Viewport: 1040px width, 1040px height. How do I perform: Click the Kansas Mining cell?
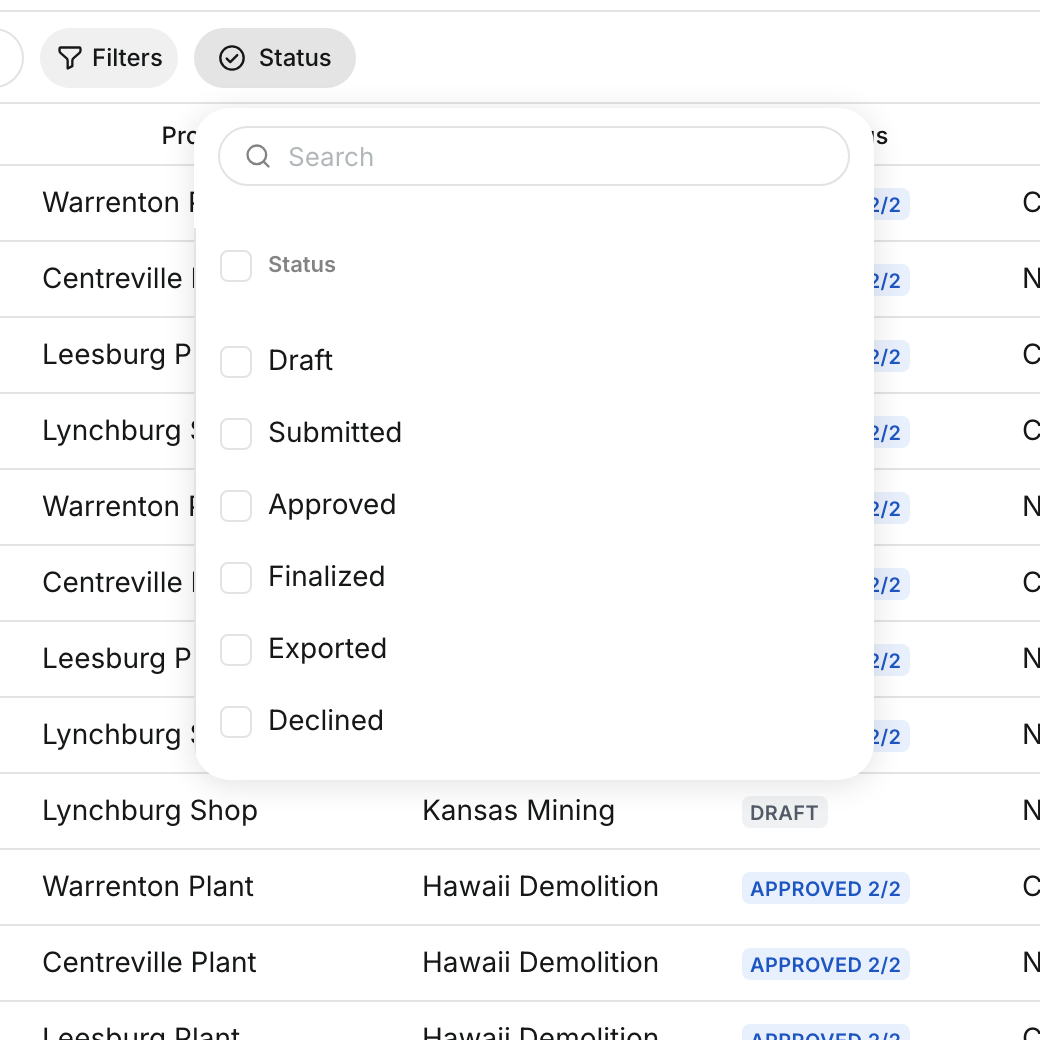click(519, 811)
